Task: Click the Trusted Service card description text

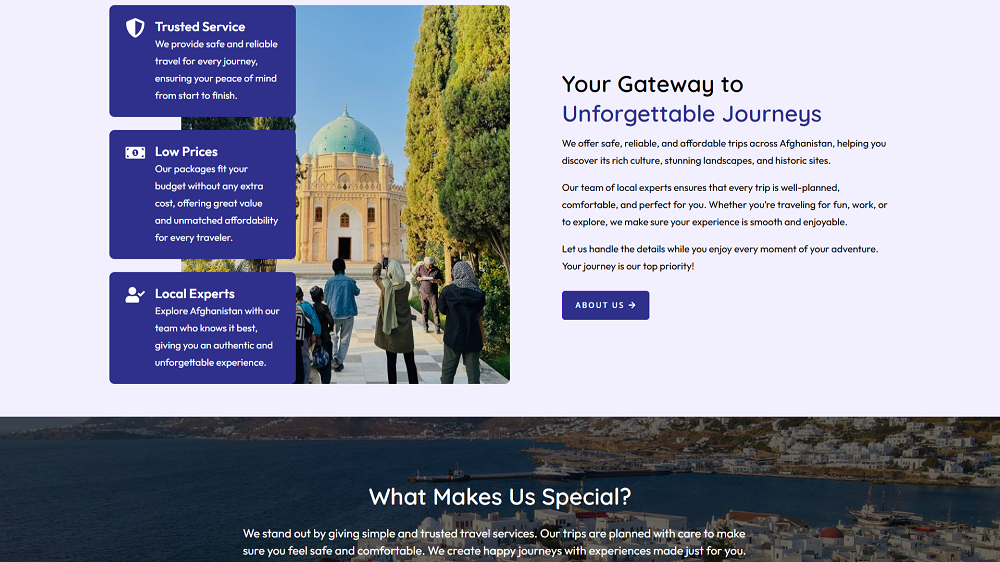Action: [x=216, y=70]
